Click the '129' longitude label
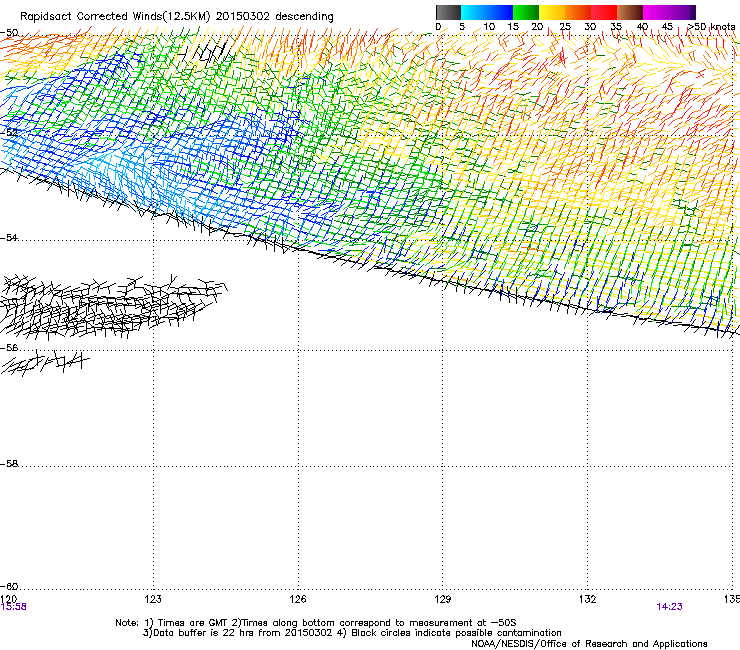This screenshot has width=740, height=650. pos(443,599)
